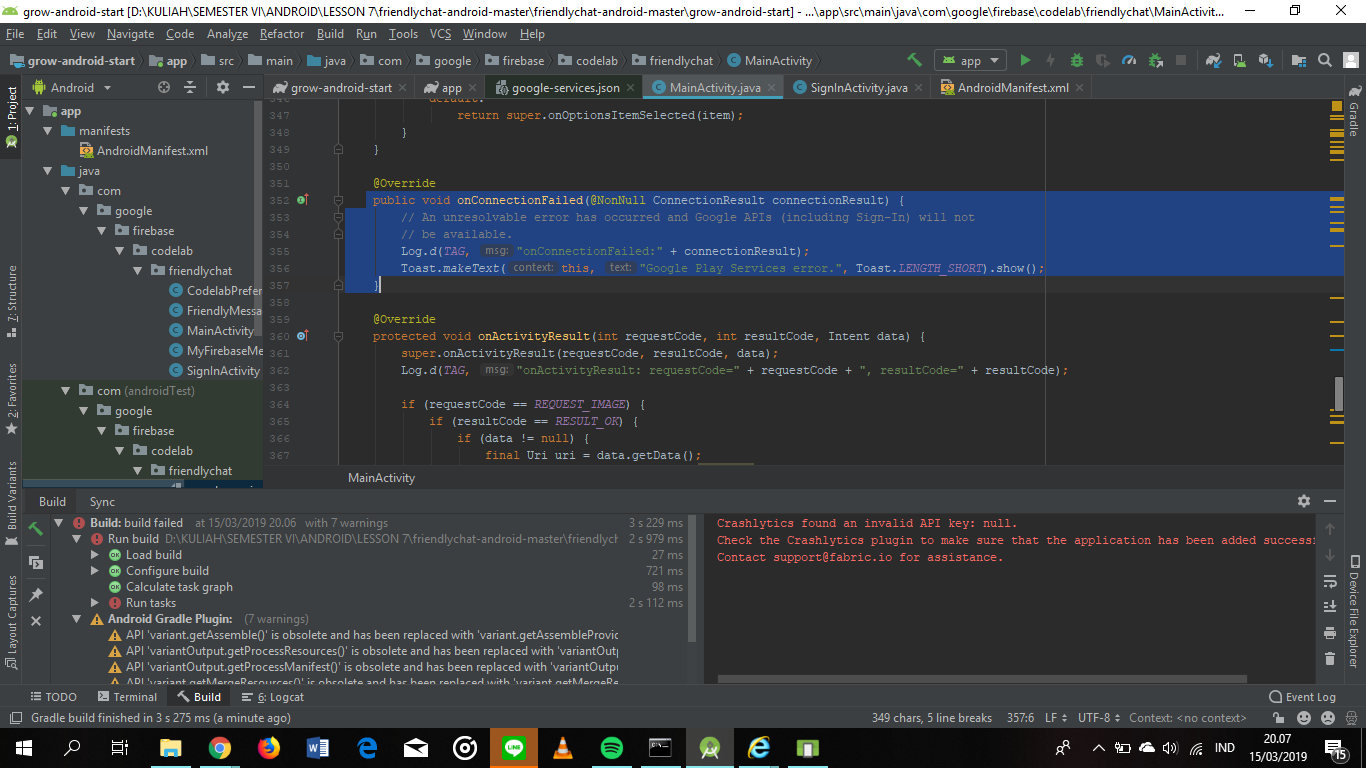Click the user account avatar icon
This screenshot has width=1366, height=768.
point(1350,60)
